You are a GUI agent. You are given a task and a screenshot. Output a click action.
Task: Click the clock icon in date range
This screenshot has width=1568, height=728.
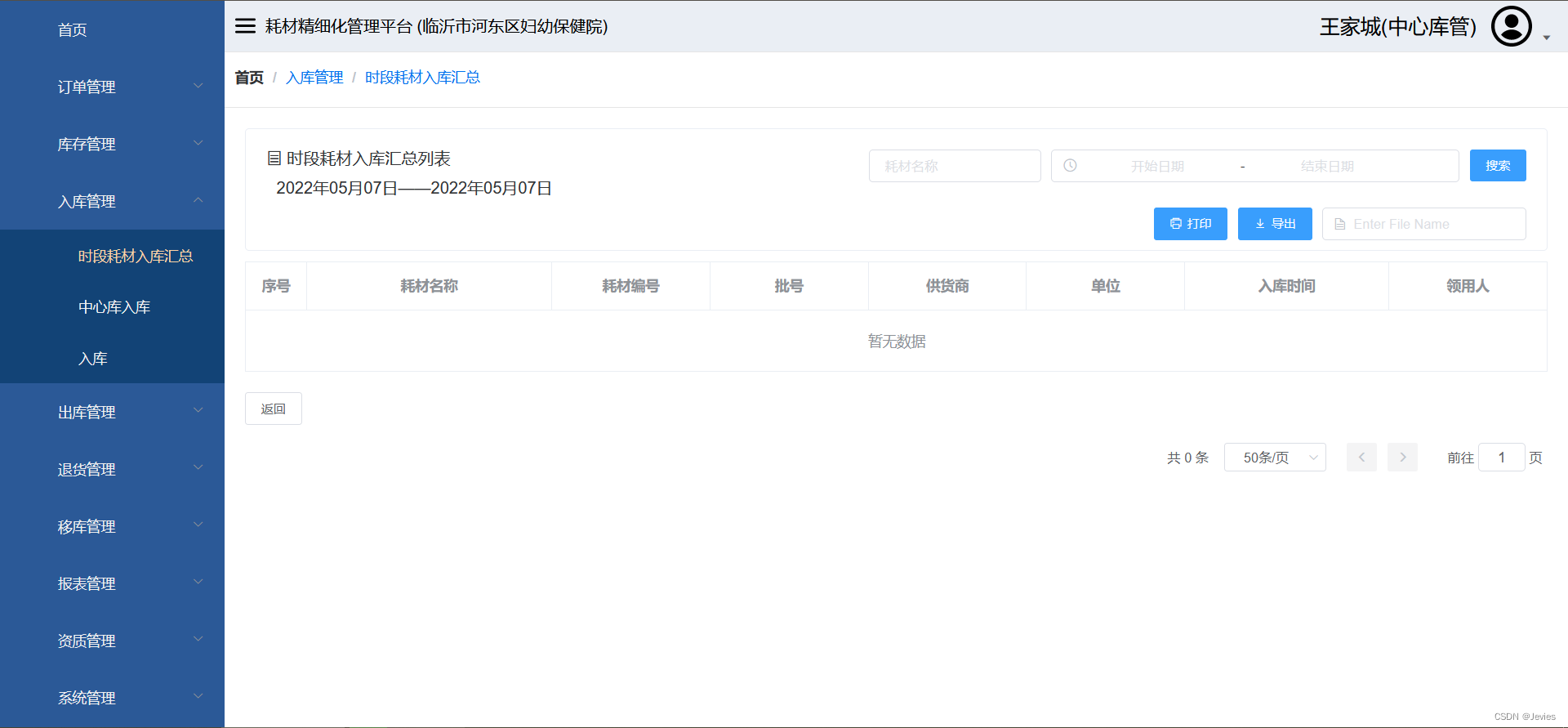coord(1070,166)
